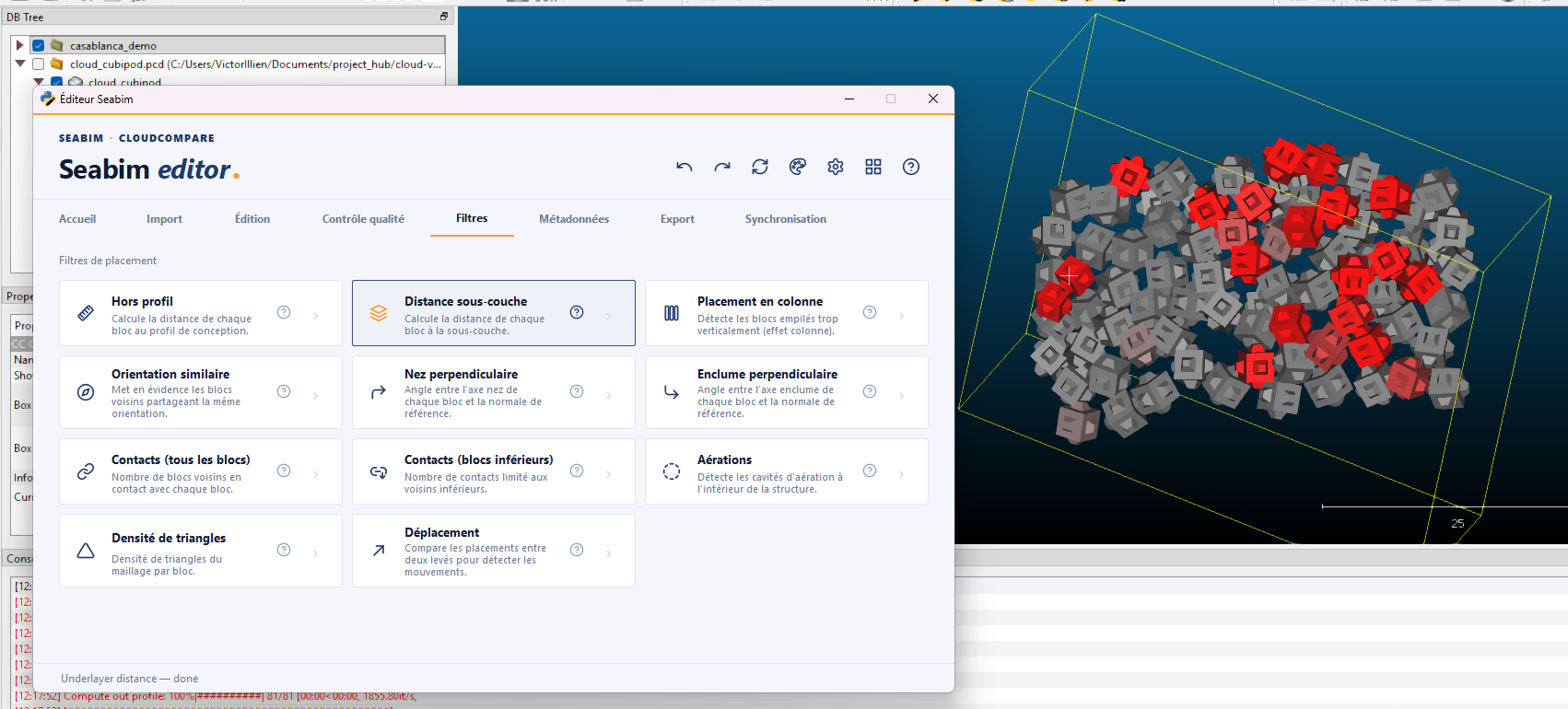
Task: Go to the Édition tab
Action: [252, 219]
